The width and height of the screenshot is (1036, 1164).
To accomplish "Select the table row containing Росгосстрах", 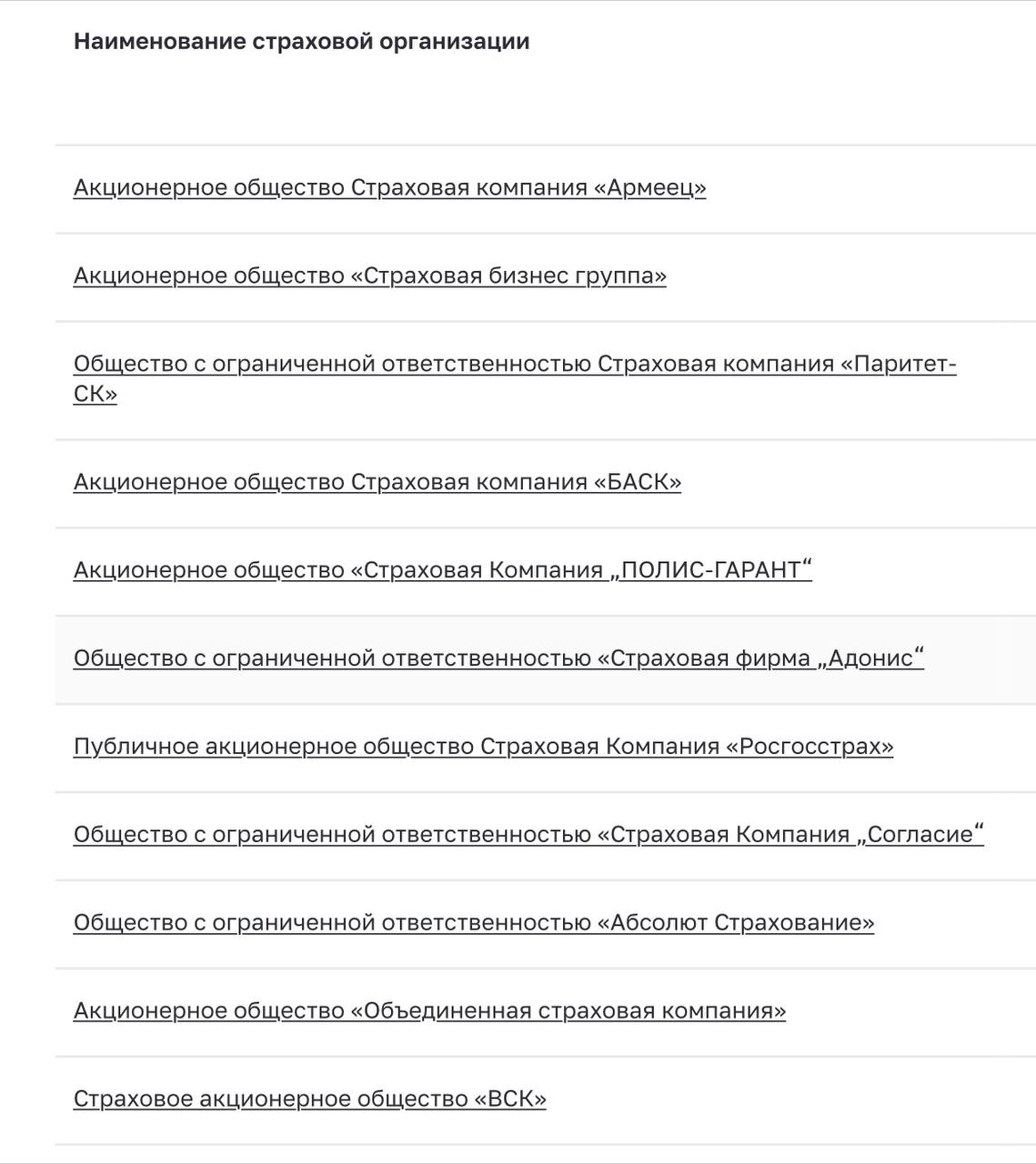I will tap(545, 748).
